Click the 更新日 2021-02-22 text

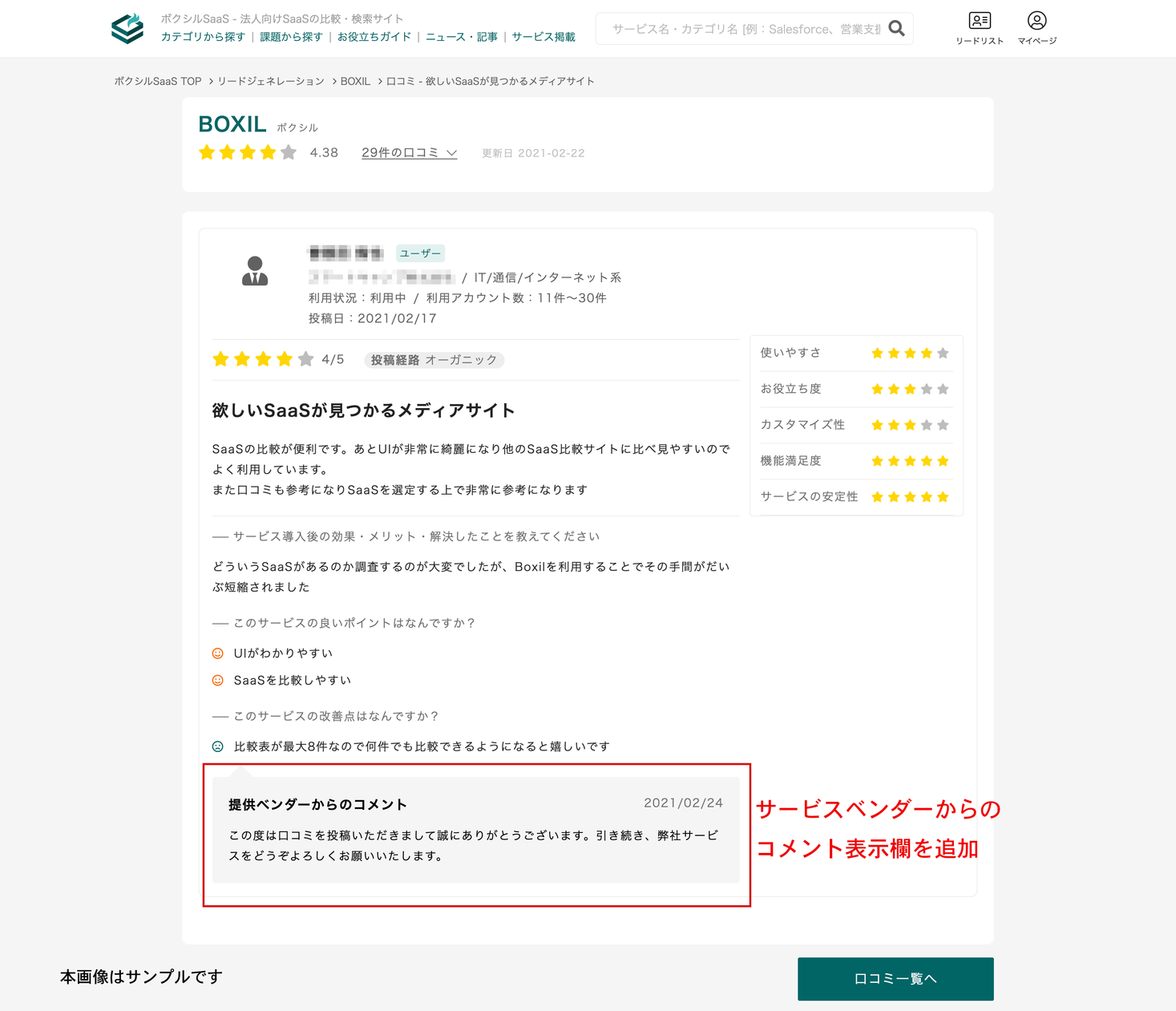(533, 153)
